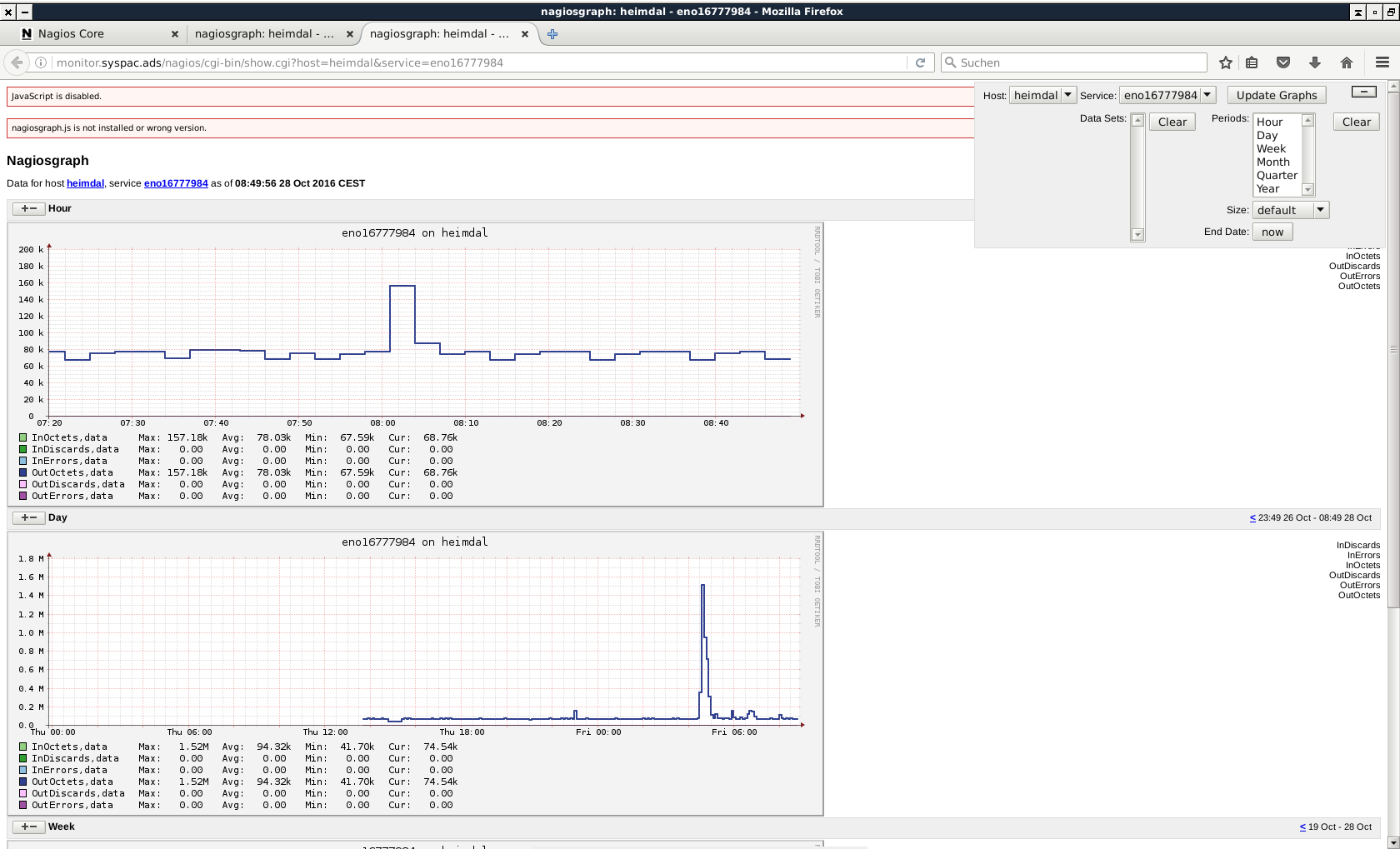Image resolution: width=1400 pixels, height=849 pixels.
Task: Toggle the Week graph section
Action: (x=29, y=827)
